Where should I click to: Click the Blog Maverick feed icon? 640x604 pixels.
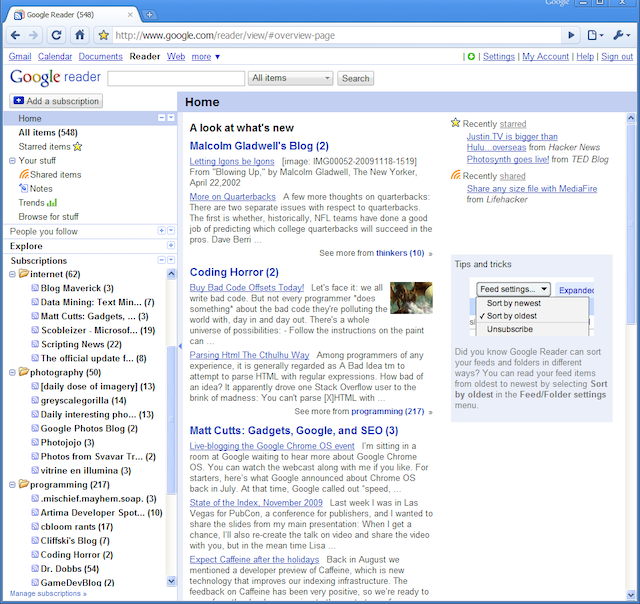click(35, 288)
